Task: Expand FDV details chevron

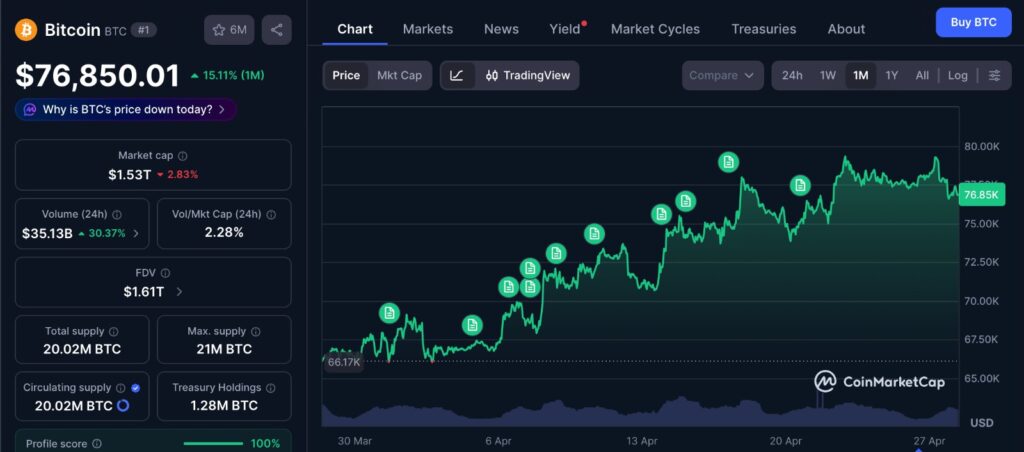Action: point(180,292)
